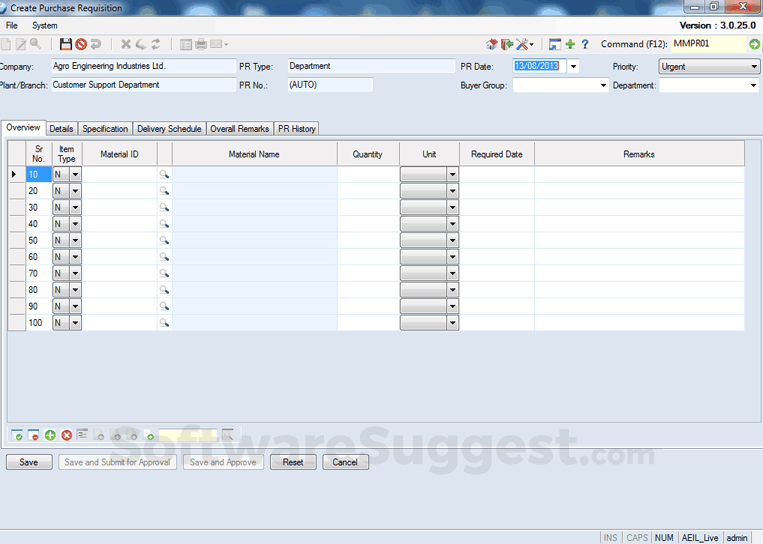Click the Cancel button
763x544 pixels.
coord(345,462)
